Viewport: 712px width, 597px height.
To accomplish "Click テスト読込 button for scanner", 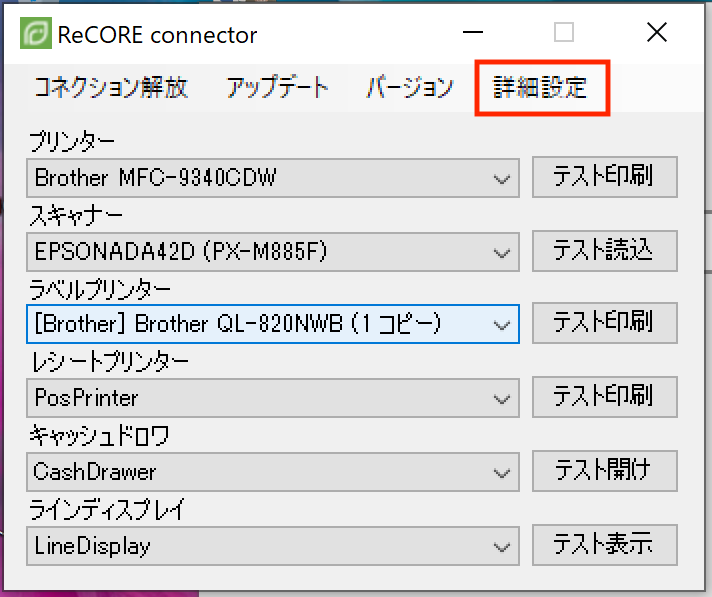I will tap(605, 251).
